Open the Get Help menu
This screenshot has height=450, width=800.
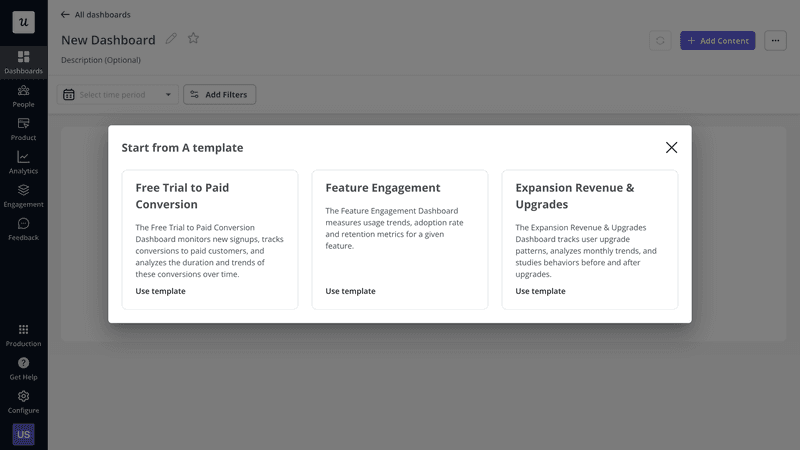click(23, 368)
